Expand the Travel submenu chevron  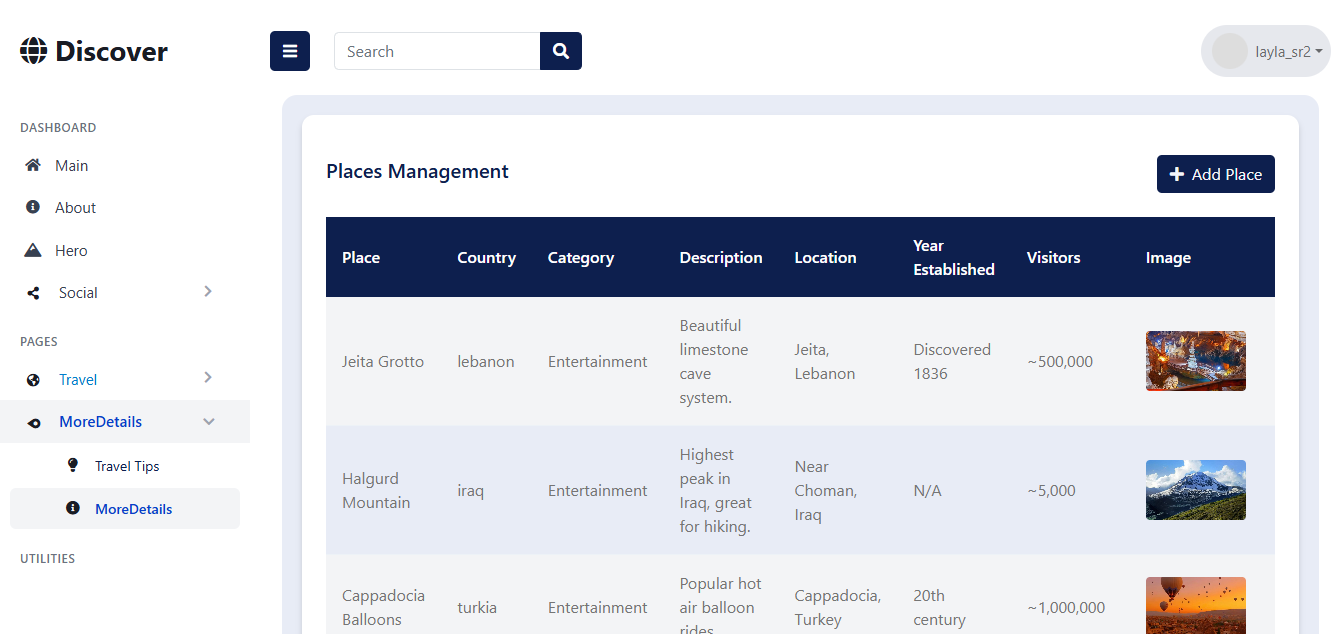tap(208, 377)
